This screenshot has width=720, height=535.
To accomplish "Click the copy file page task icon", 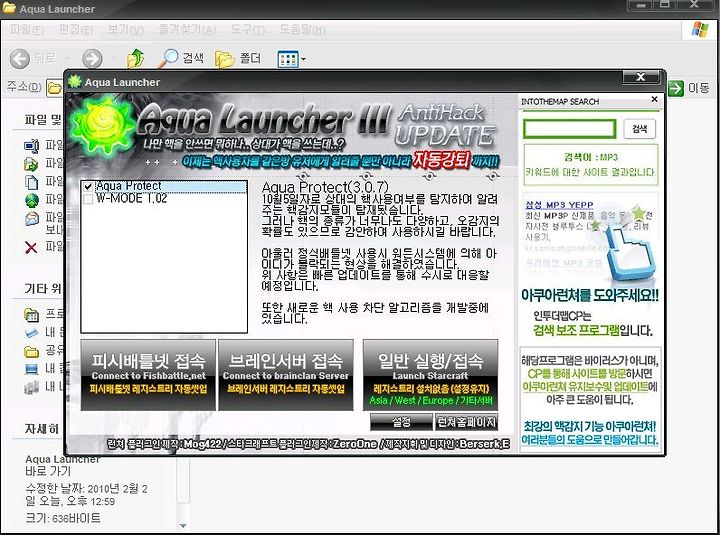I will (x=31, y=182).
